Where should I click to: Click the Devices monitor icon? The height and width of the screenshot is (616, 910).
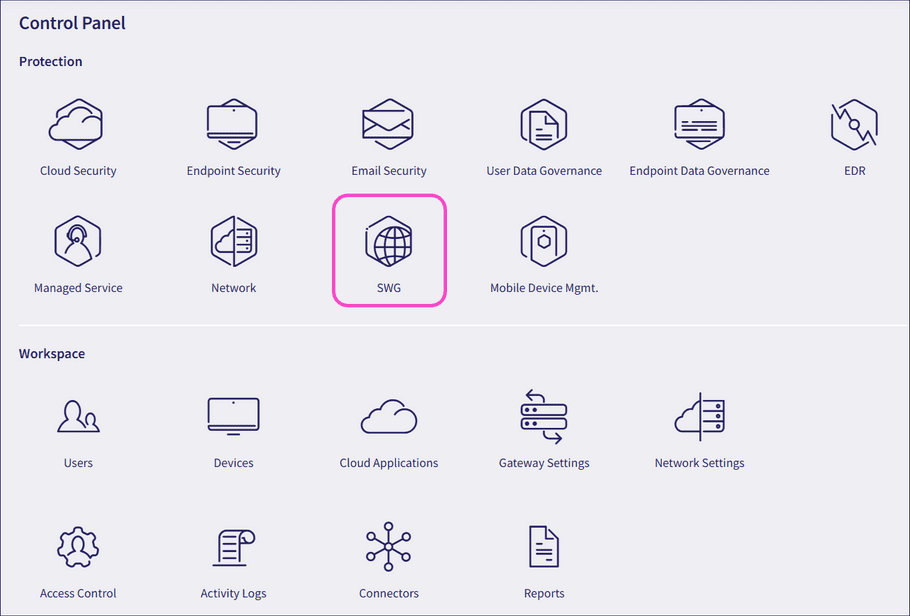[x=233, y=416]
